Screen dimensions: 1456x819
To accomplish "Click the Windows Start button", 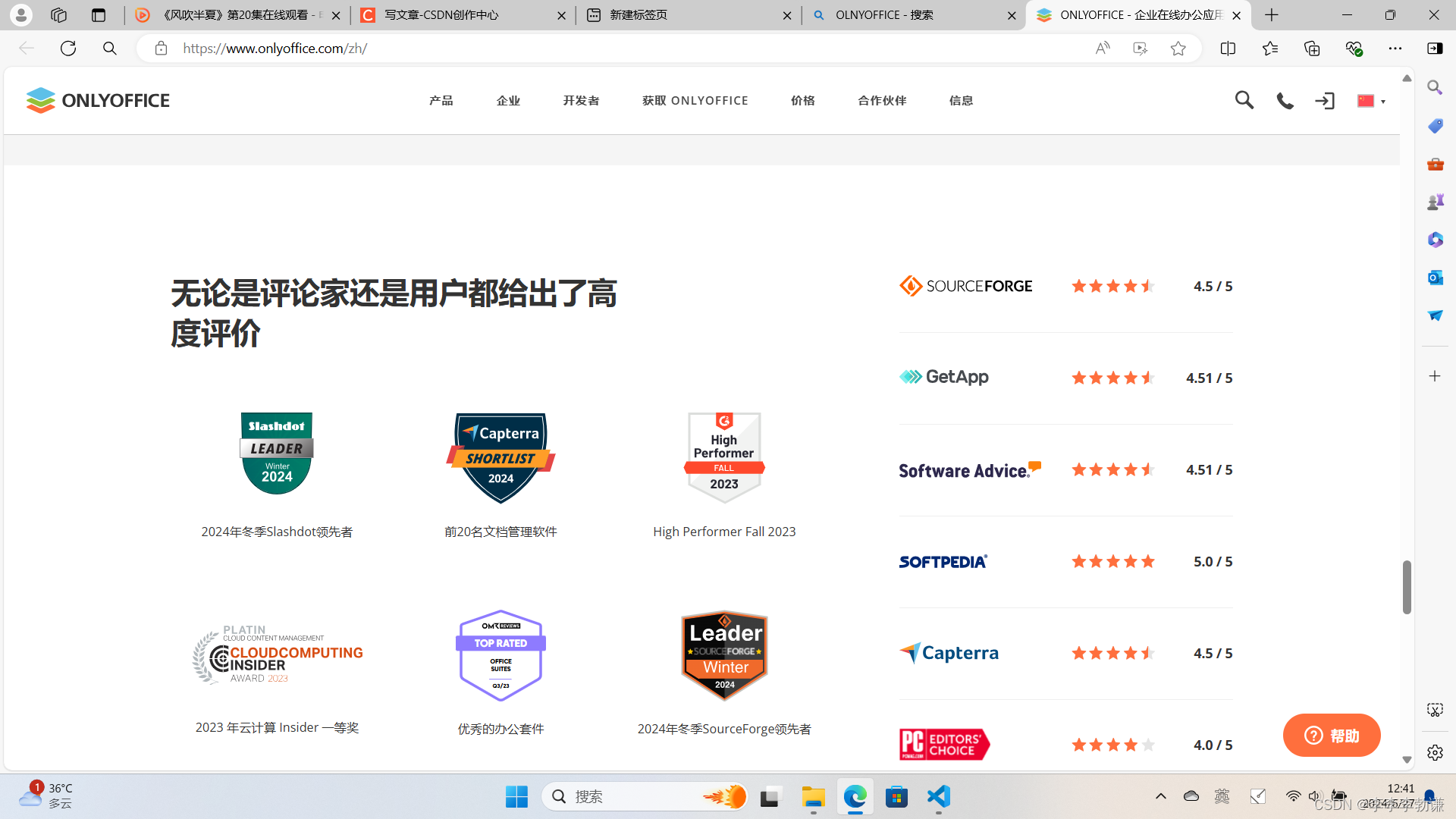I will click(516, 796).
